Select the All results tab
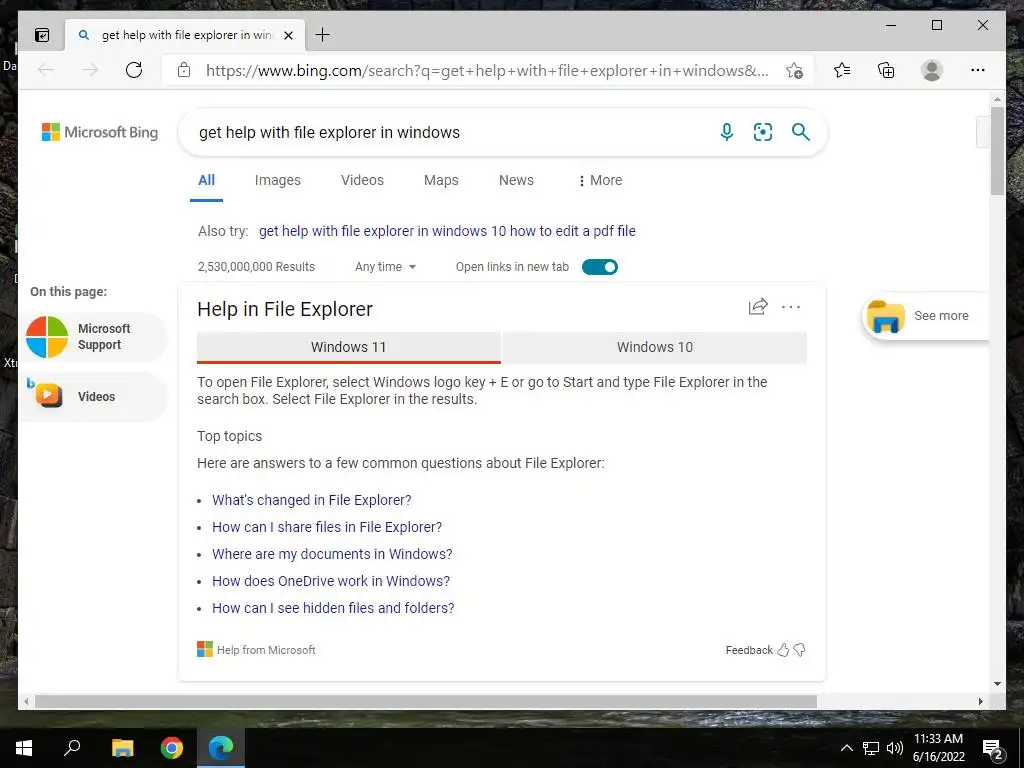This screenshot has height=768, width=1024. point(206,180)
